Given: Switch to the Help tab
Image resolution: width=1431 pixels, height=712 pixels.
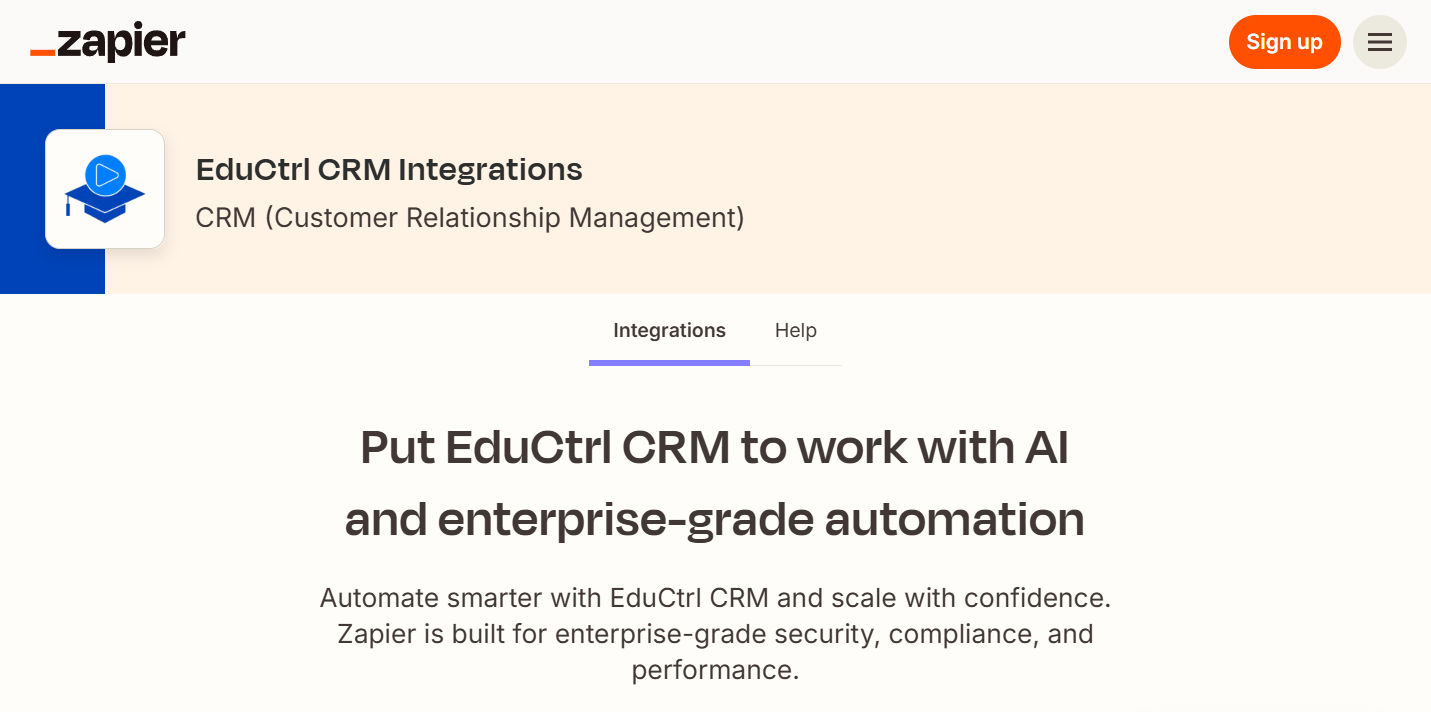Looking at the screenshot, I should tap(795, 331).
